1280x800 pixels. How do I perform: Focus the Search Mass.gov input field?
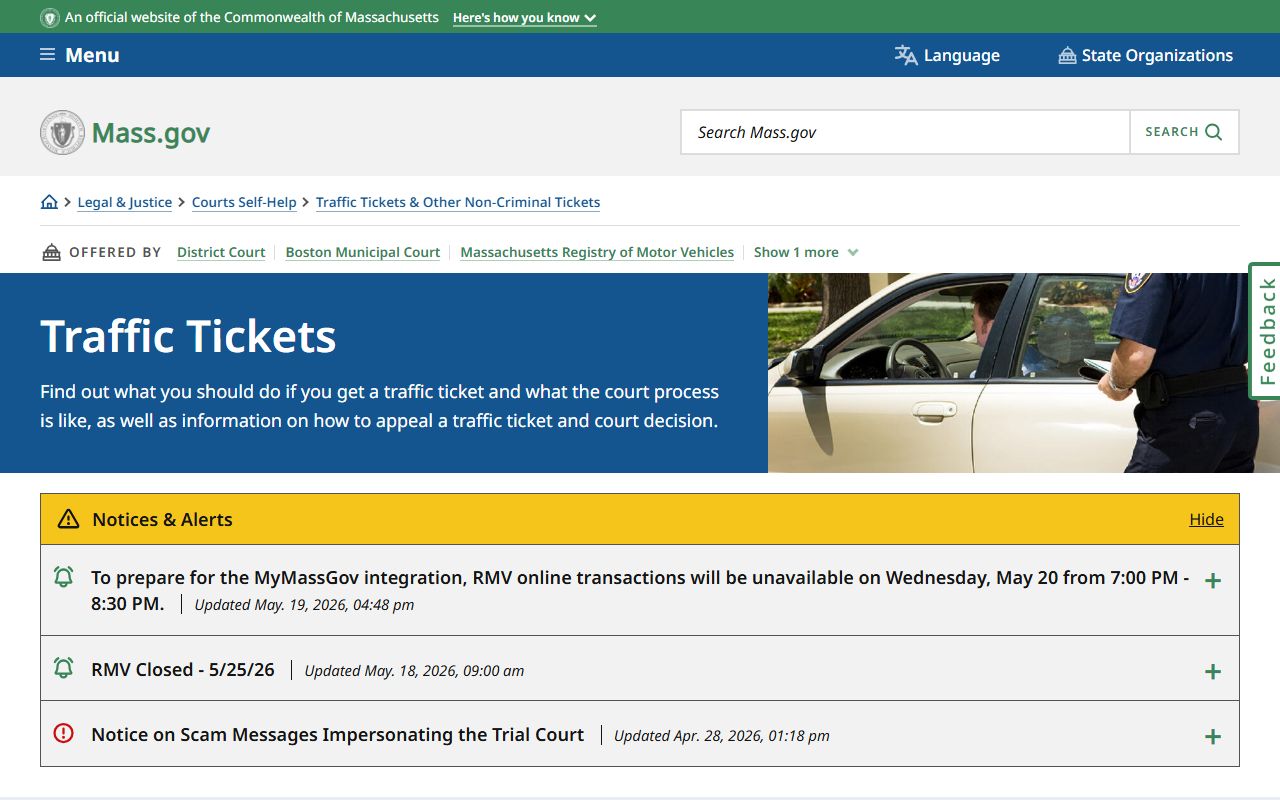[x=905, y=132]
